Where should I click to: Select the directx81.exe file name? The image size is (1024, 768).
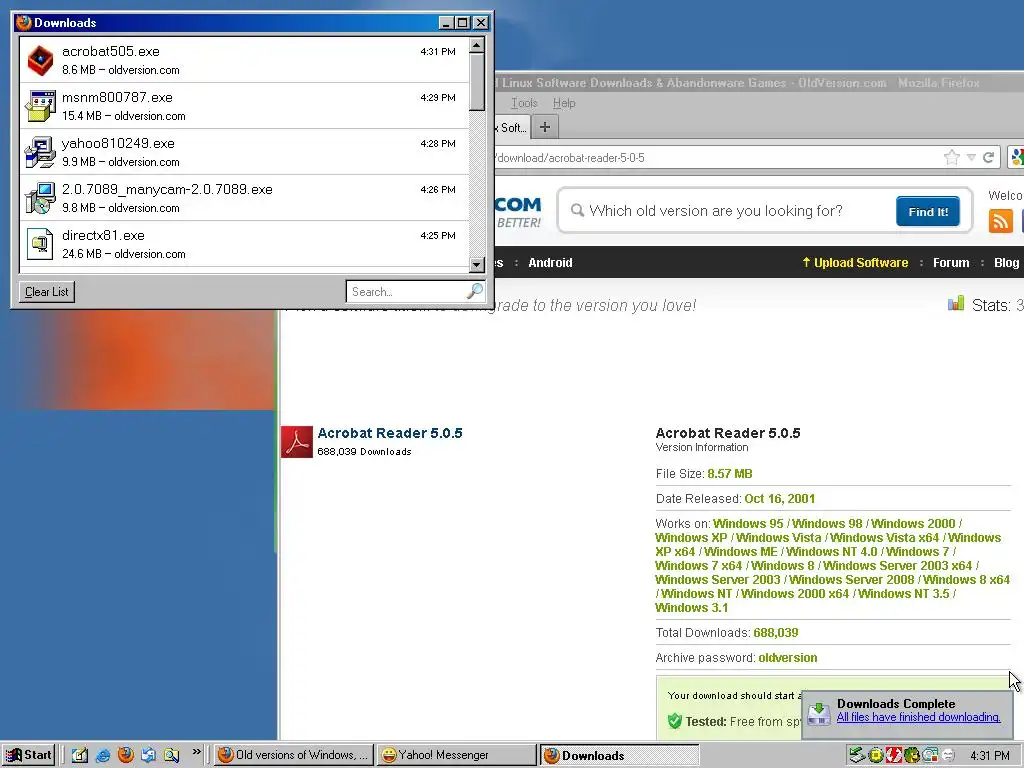(x=103, y=235)
